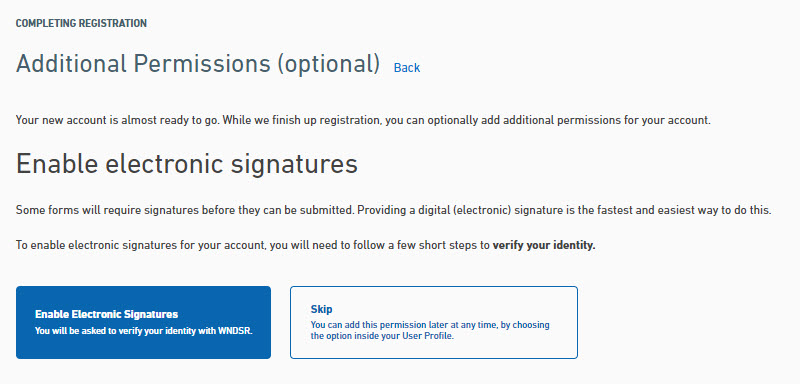This screenshot has height=384, width=800.
Task: Click the Additional Permissions heading text
Action: pyautogui.click(x=198, y=65)
